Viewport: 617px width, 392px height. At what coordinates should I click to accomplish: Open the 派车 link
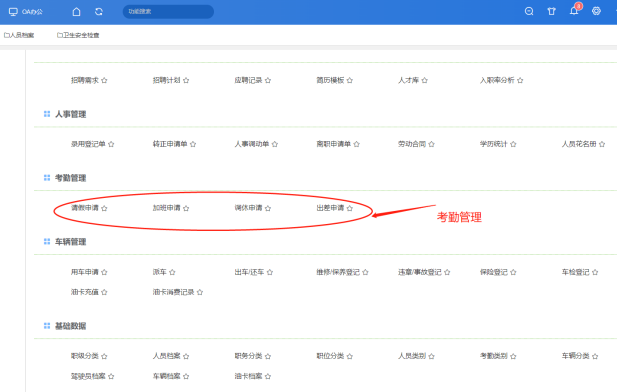(160, 272)
